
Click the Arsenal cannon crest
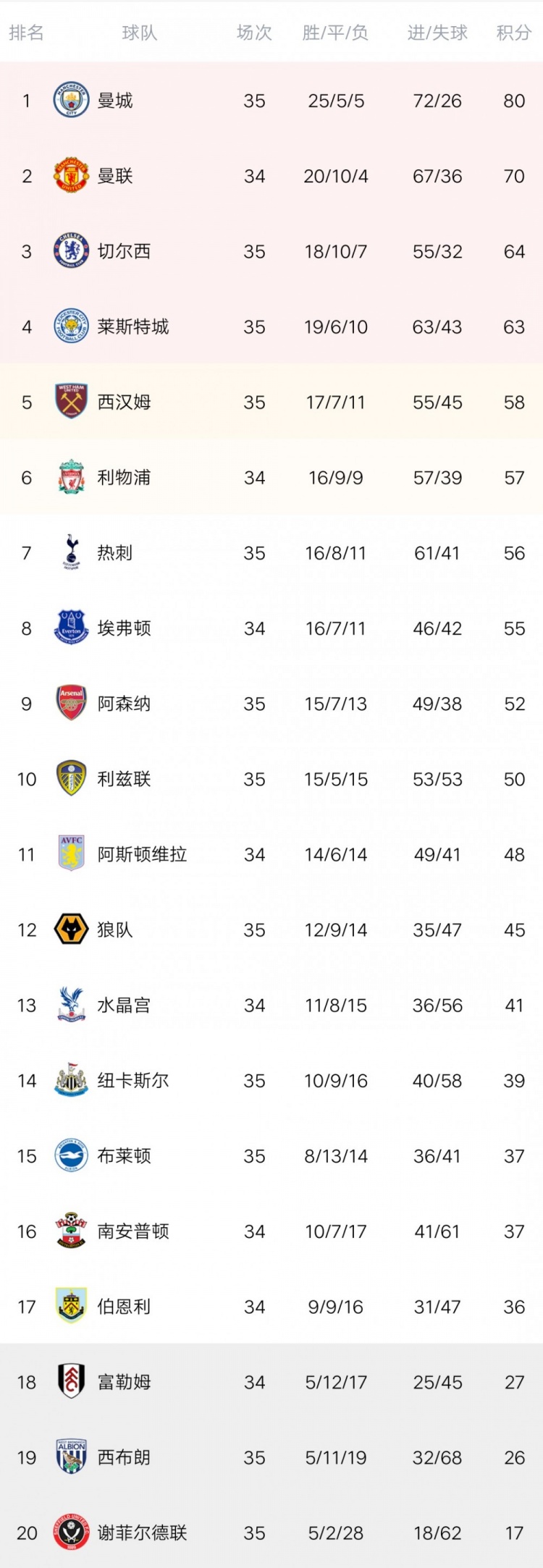tap(71, 703)
